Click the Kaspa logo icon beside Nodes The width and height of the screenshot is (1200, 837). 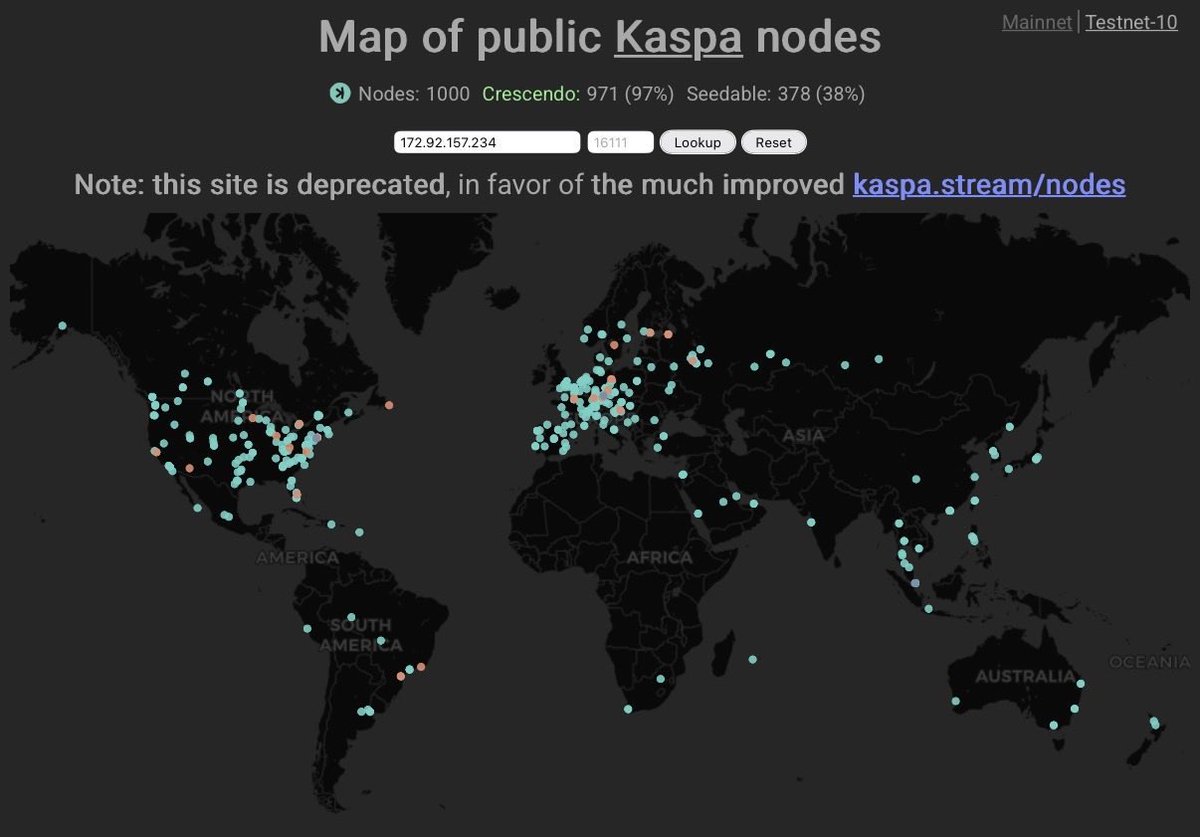click(341, 93)
